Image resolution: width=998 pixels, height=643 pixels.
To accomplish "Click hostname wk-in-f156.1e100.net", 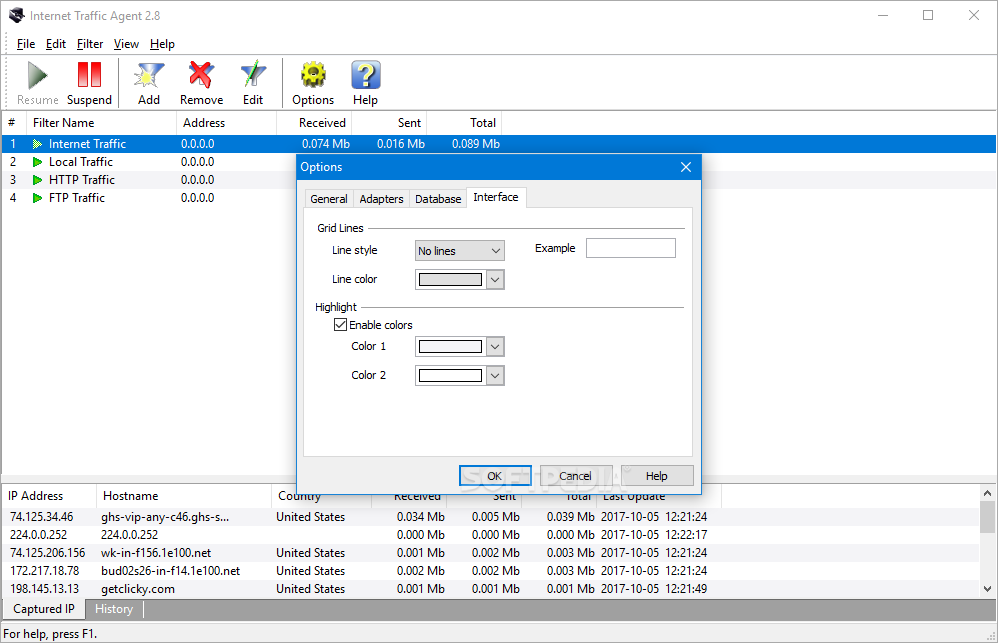I will 156,553.
